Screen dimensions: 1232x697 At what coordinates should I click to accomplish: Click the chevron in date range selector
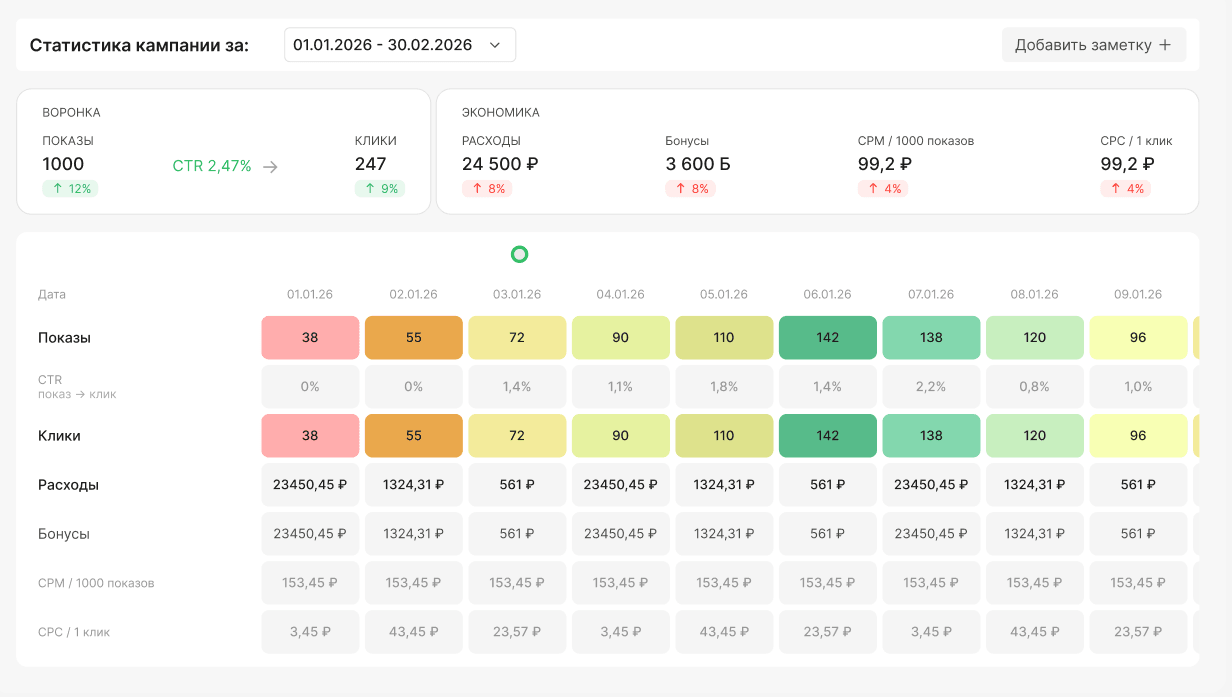click(x=494, y=45)
